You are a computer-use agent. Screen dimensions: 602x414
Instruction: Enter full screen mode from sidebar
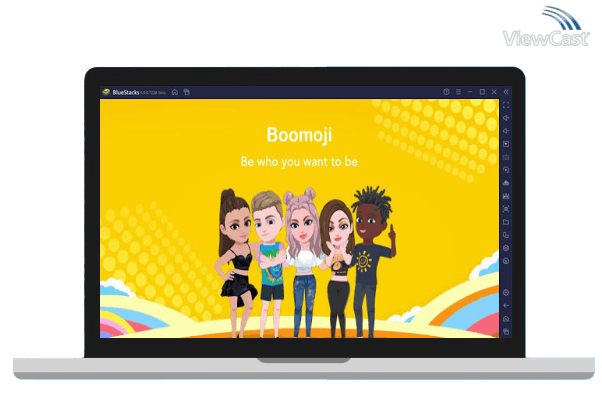click(506, 105)
